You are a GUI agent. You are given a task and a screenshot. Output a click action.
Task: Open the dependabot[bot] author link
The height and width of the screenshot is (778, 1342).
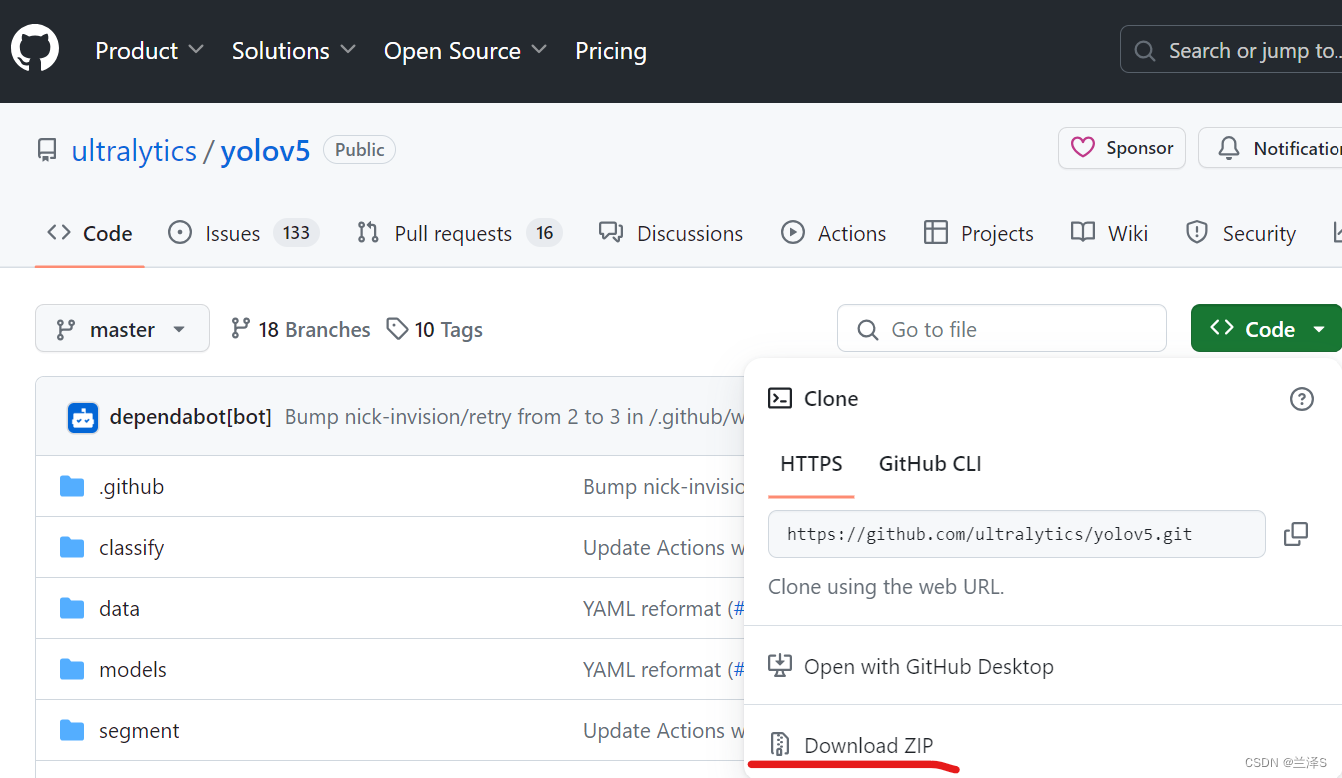click(x=190, y=417)
